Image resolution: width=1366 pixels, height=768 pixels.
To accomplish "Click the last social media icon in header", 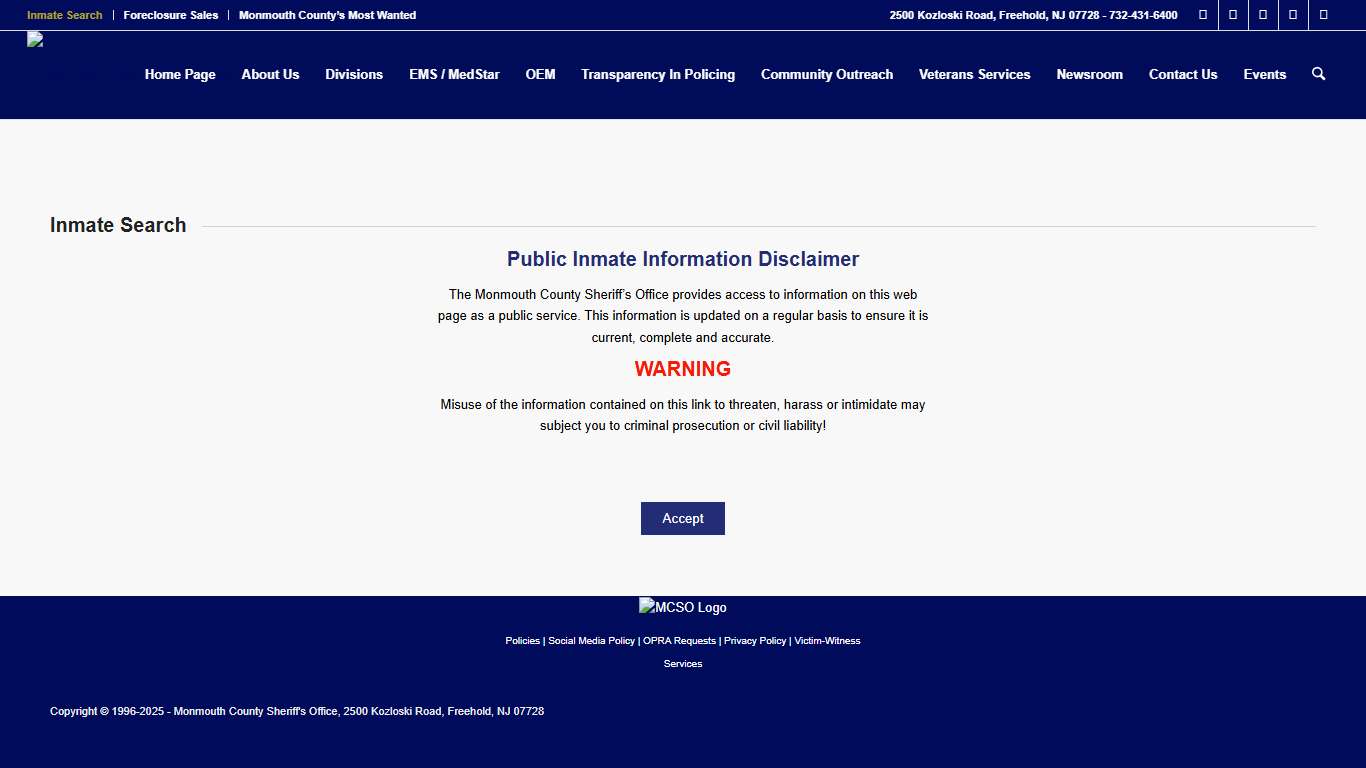I will (x=1322, y=15).
